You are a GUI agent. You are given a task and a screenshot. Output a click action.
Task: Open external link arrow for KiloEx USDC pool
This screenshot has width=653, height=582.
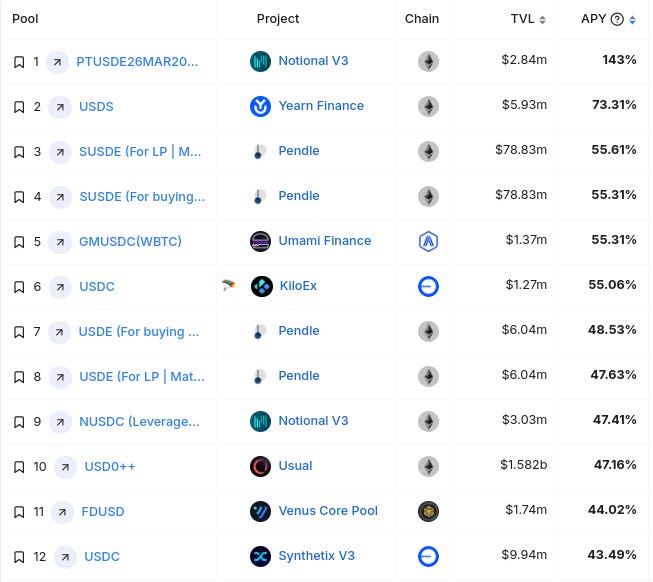60,287
